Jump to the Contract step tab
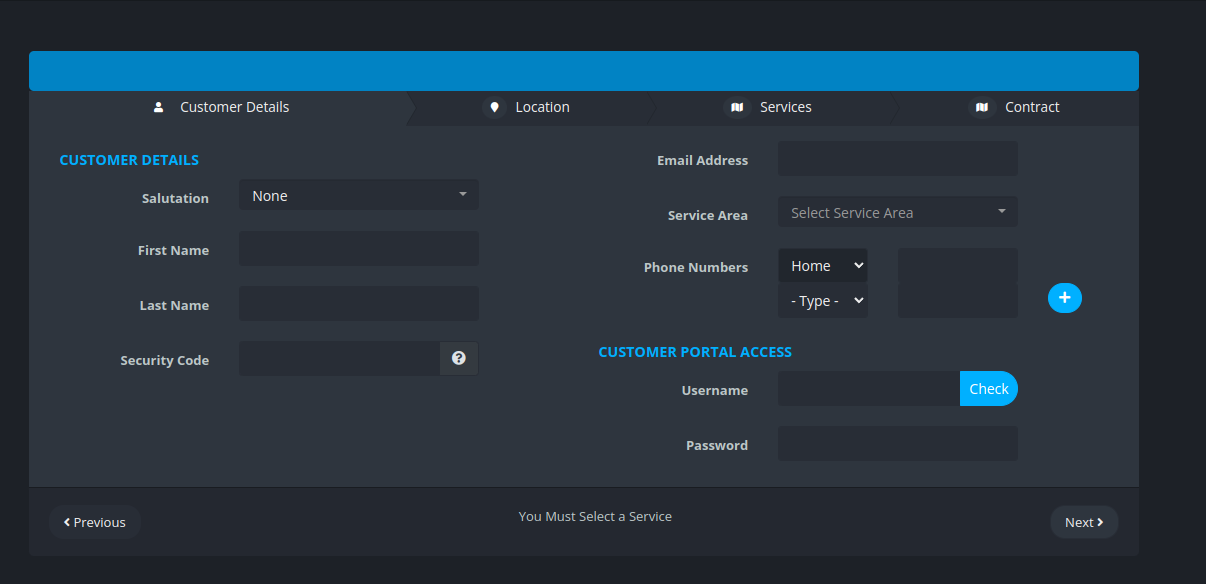The height and width of the screenshot is (584, 1206). click(x=1031, y=107)
